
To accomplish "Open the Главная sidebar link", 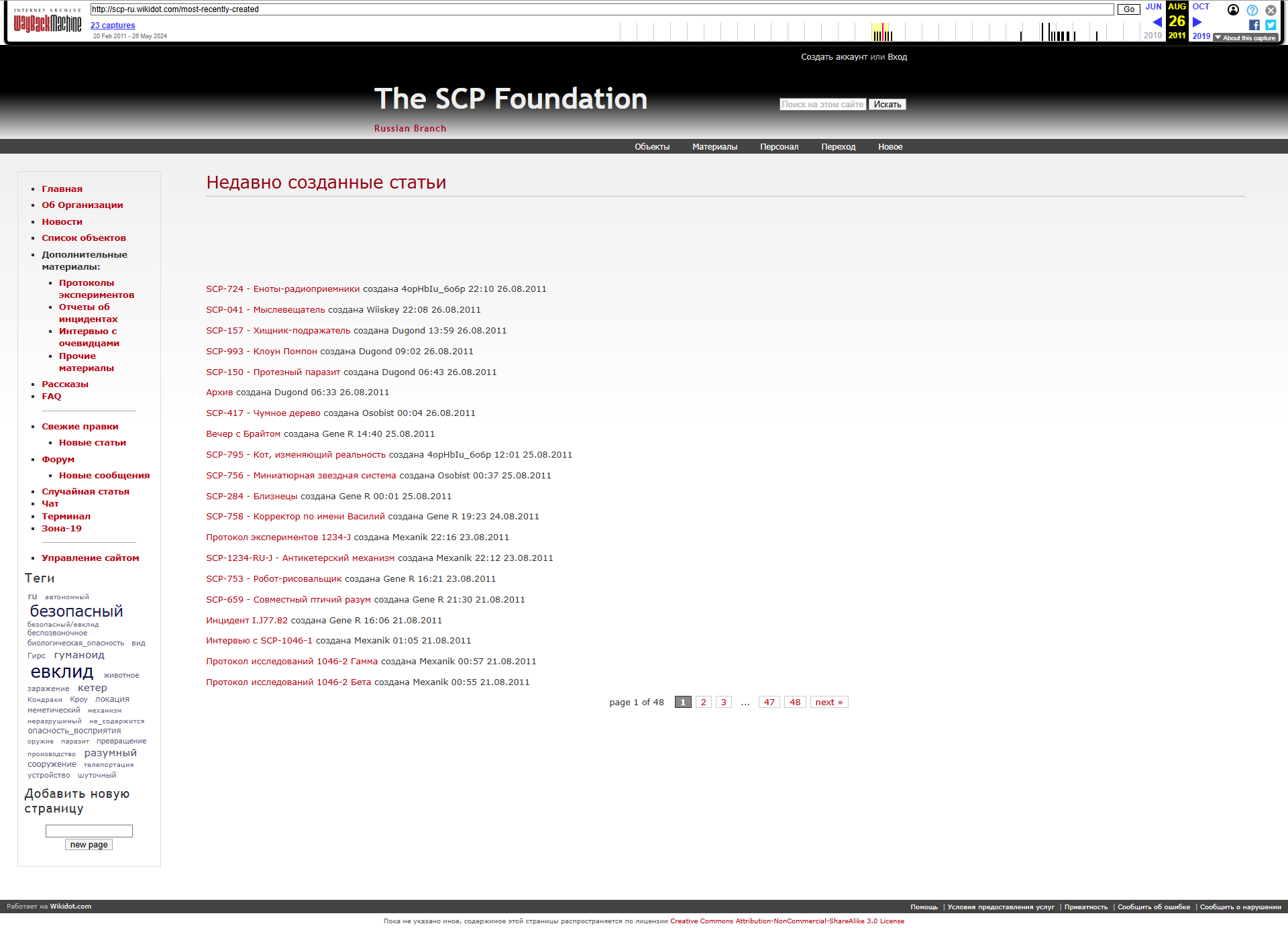I will point(62,189).
